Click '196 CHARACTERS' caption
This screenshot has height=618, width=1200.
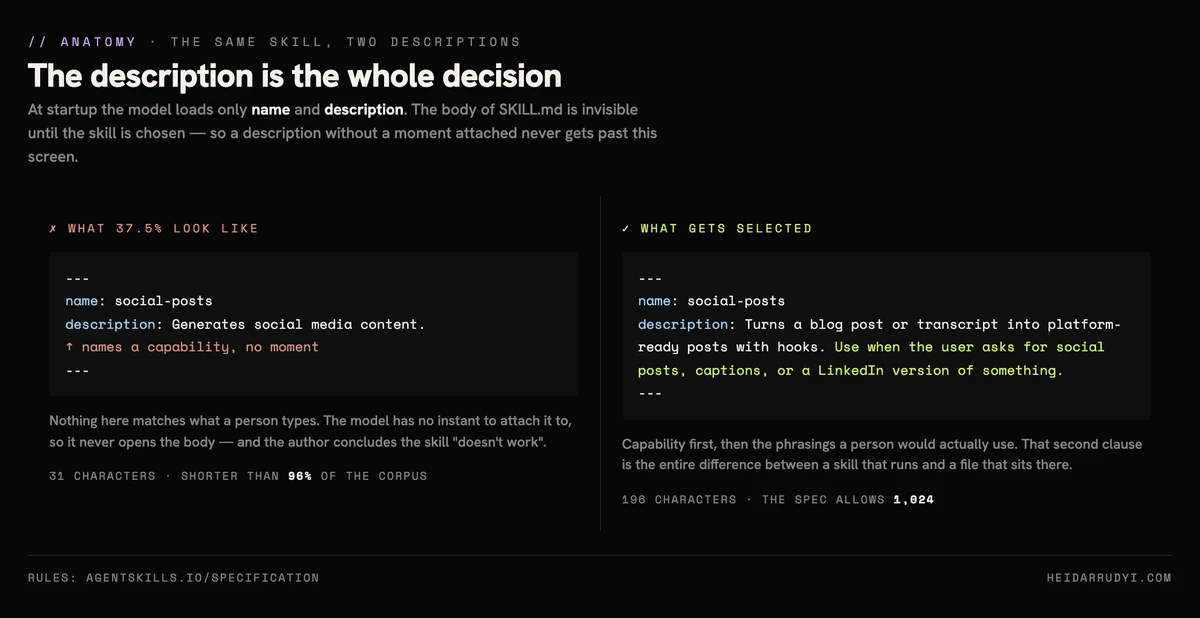coord(679,499)
